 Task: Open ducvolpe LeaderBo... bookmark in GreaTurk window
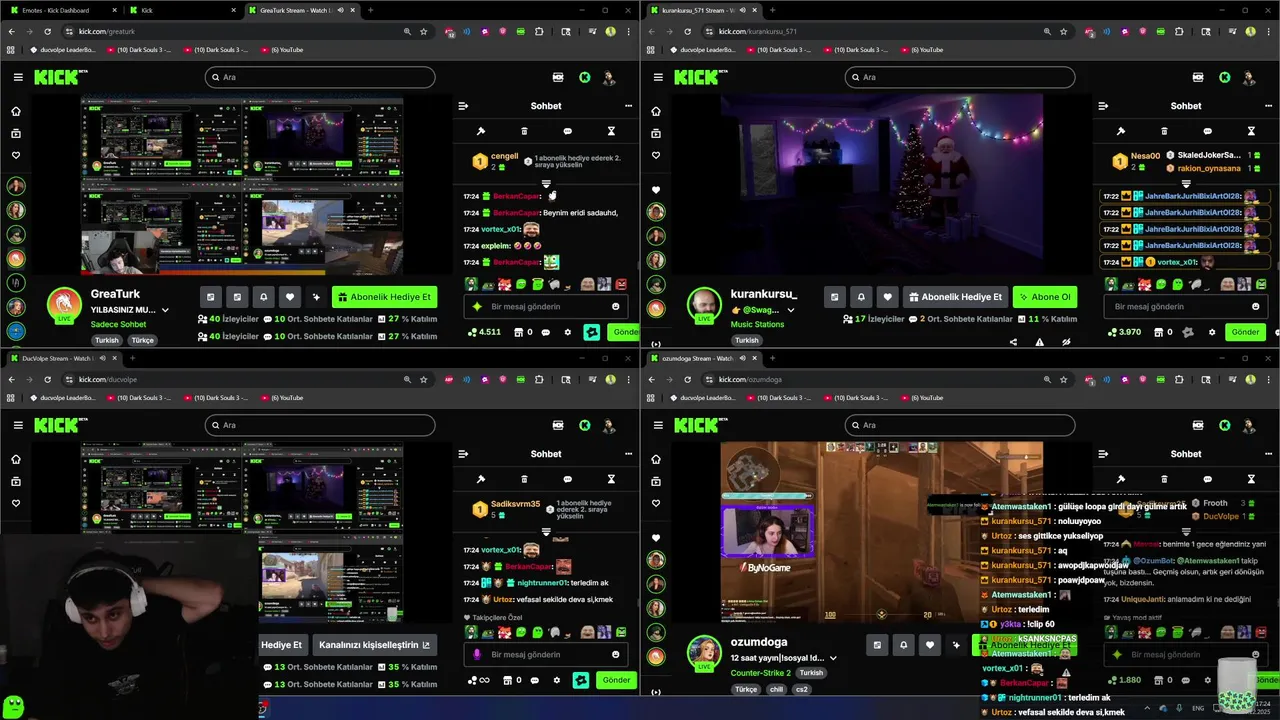(x=63, y=50)
